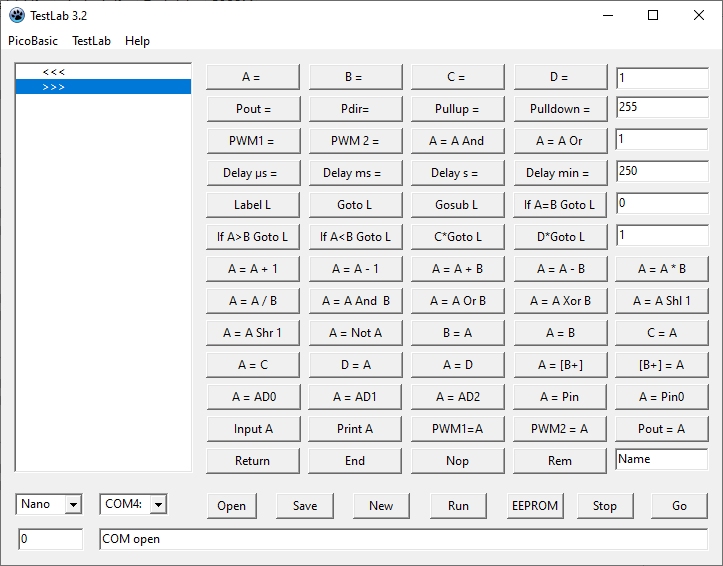Viewport: 723px width, 566px height.
Task: Click the TestLab app icon in title bar
Action: (17, 15)
